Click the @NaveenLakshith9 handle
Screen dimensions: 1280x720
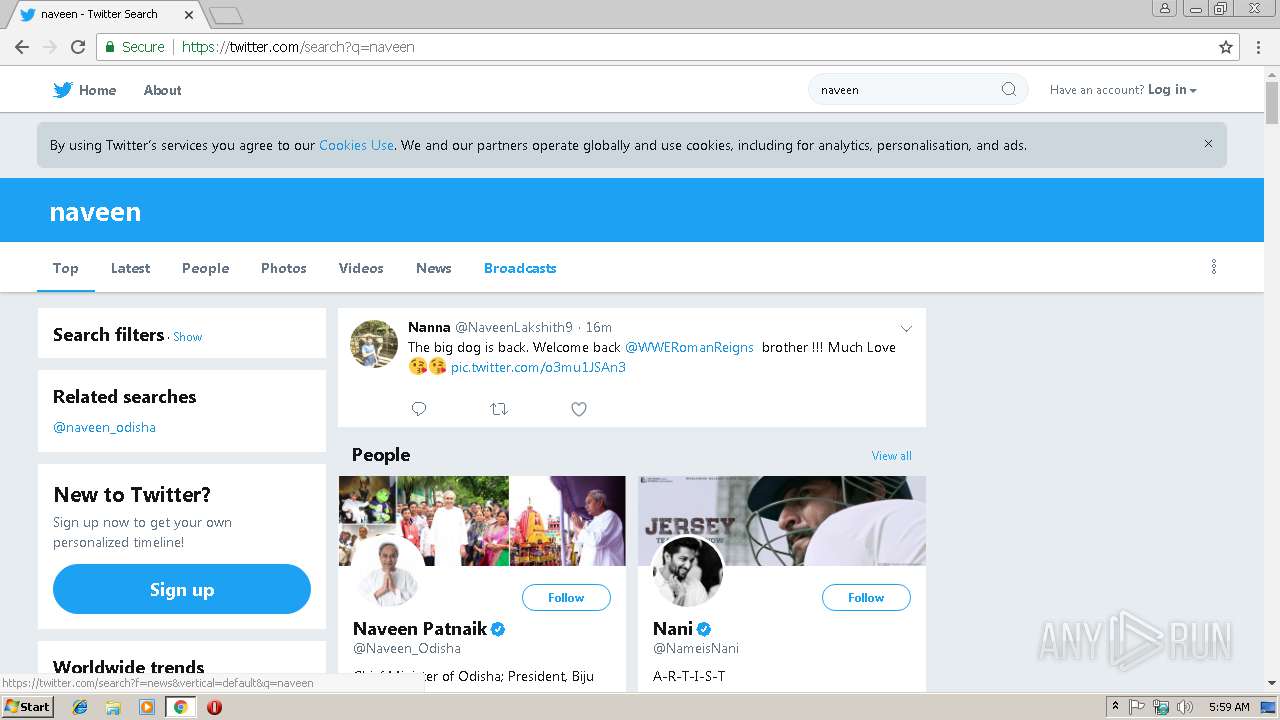pos(514,327)
